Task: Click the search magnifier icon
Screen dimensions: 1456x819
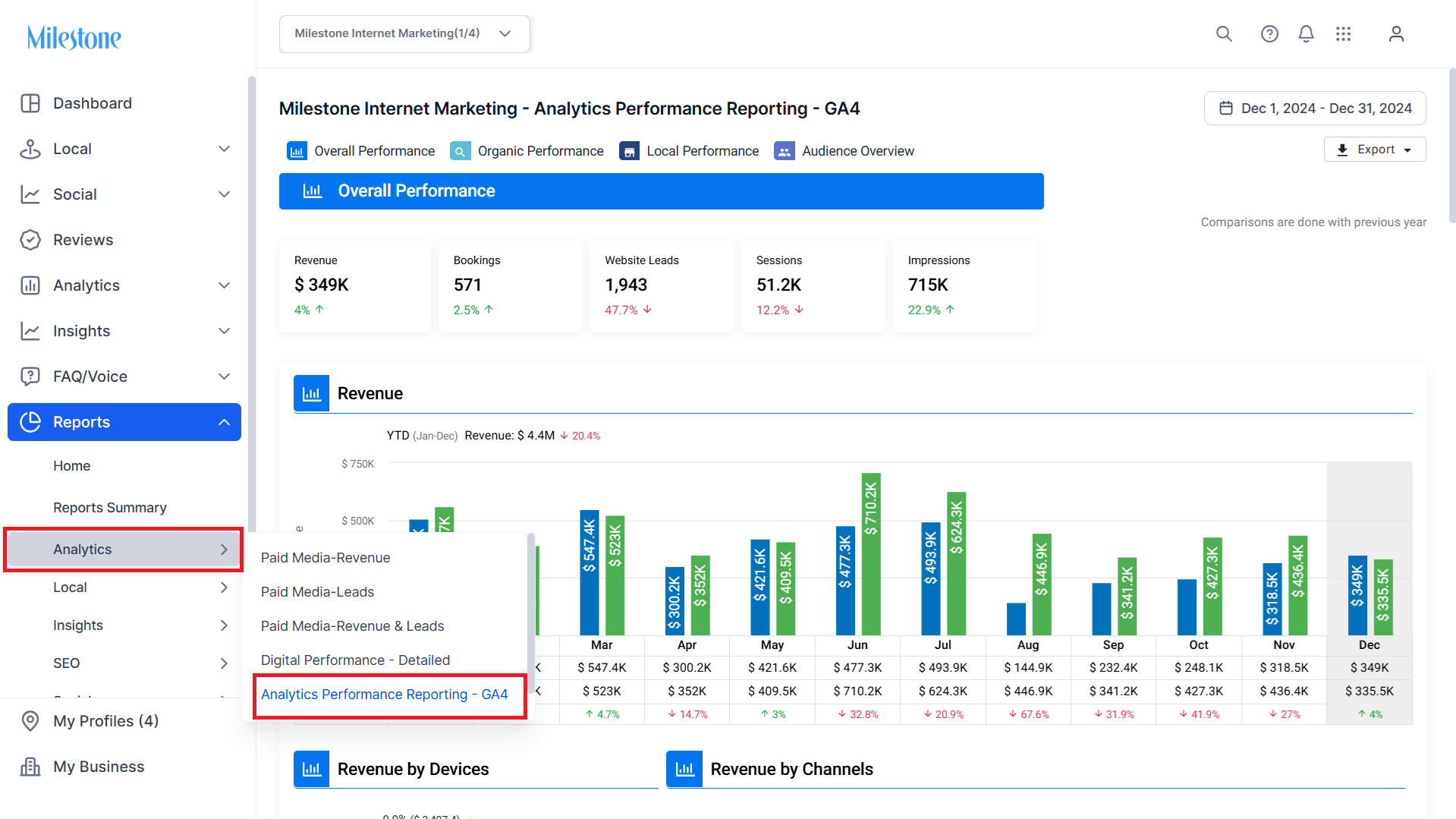Action: pos(1224,33)
